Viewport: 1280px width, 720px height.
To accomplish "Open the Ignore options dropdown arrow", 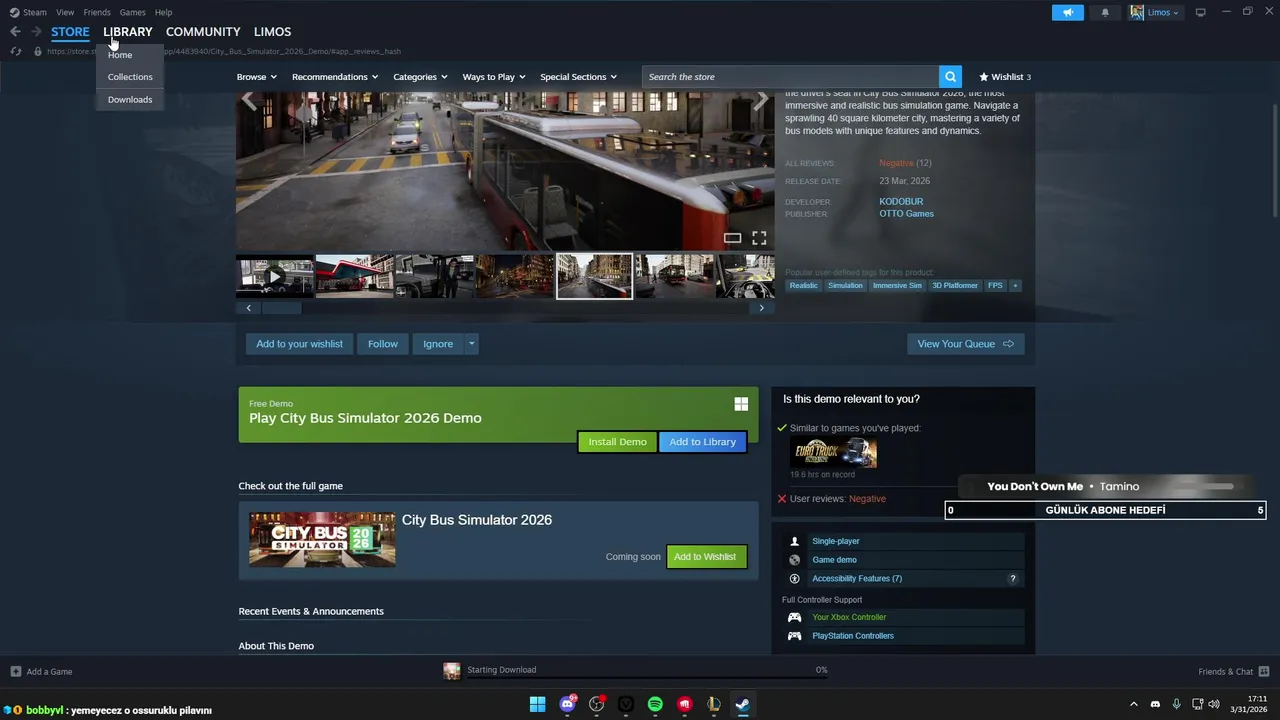I will (x=471, y=344).
